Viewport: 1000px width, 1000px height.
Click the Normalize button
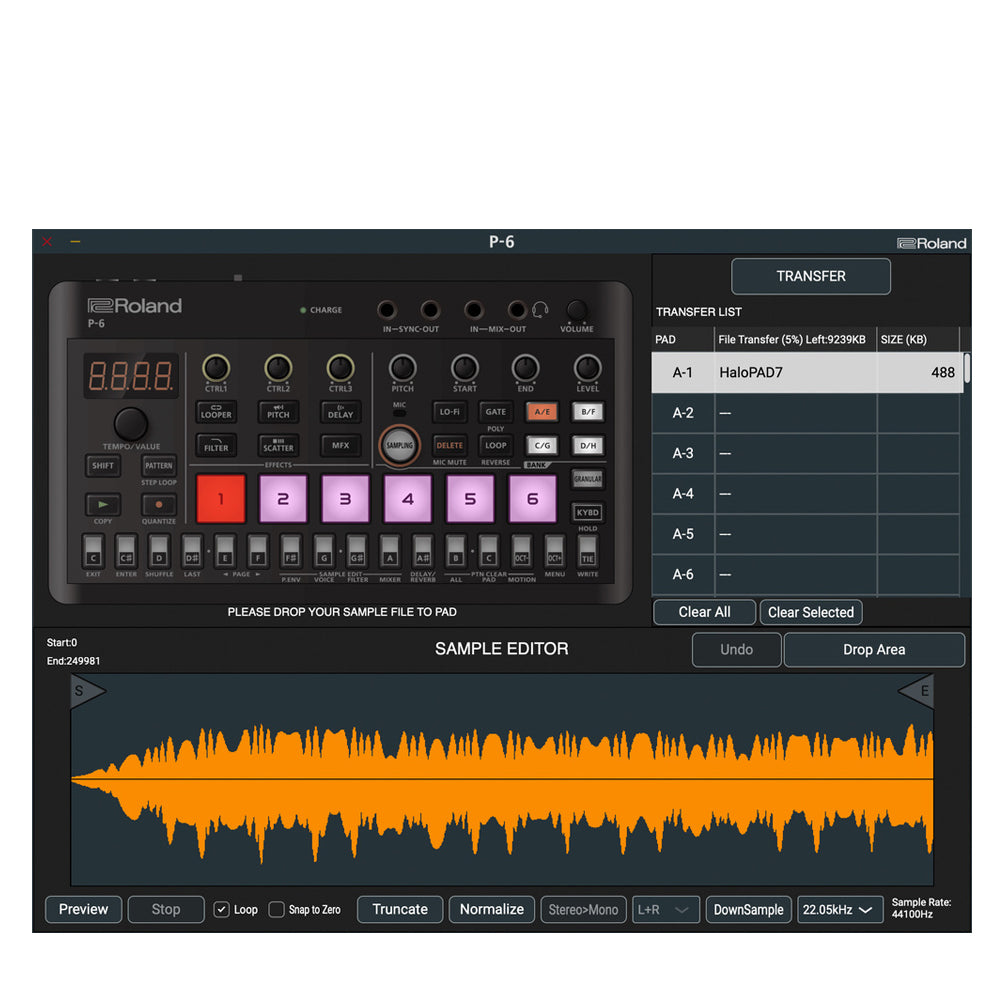coord(491,909)
